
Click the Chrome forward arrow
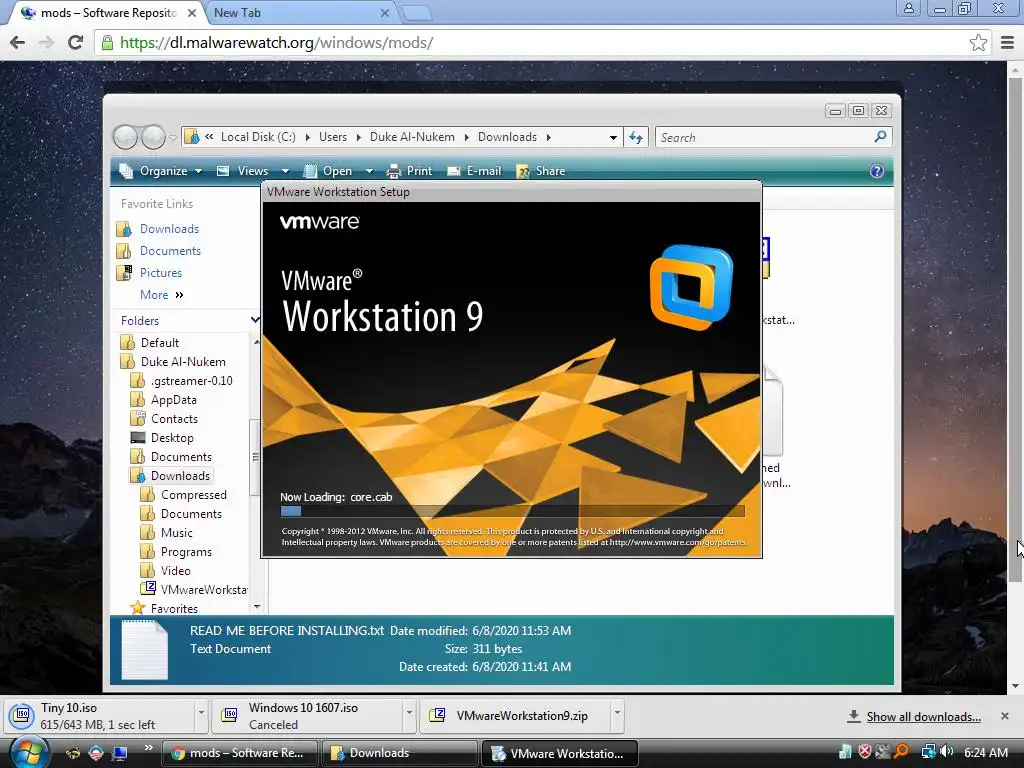coord(46,42)
